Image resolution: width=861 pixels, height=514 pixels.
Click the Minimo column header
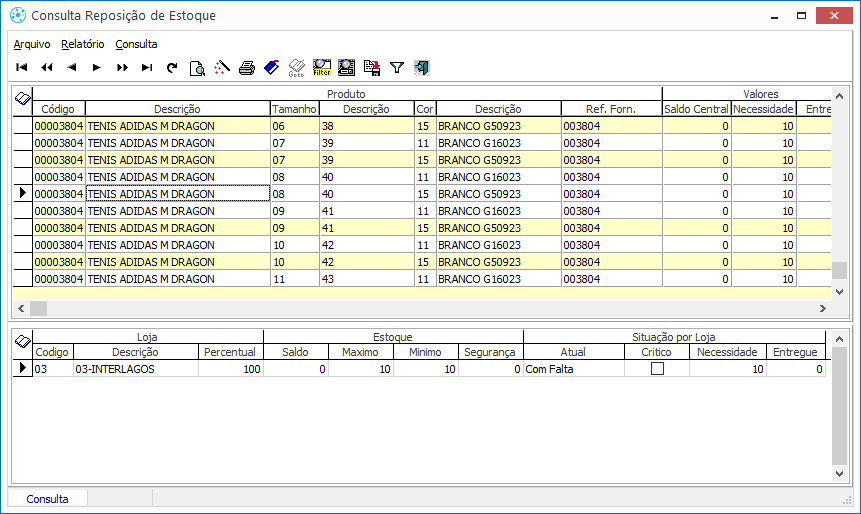coord(425,352)
